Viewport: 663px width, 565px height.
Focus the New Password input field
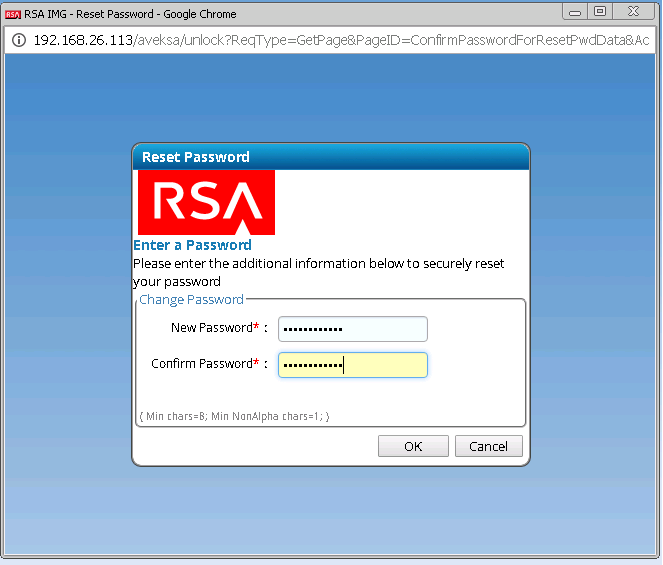click(x=352, y=329)
